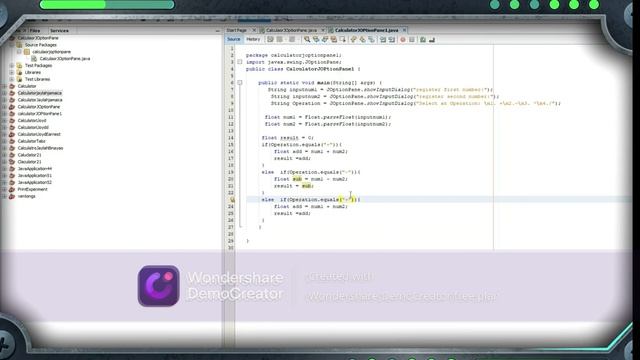Image resolution: width=640 pixels, height=360 pixels.
Task: Expand the Calculator project node
Action: [x=4, y=86]
